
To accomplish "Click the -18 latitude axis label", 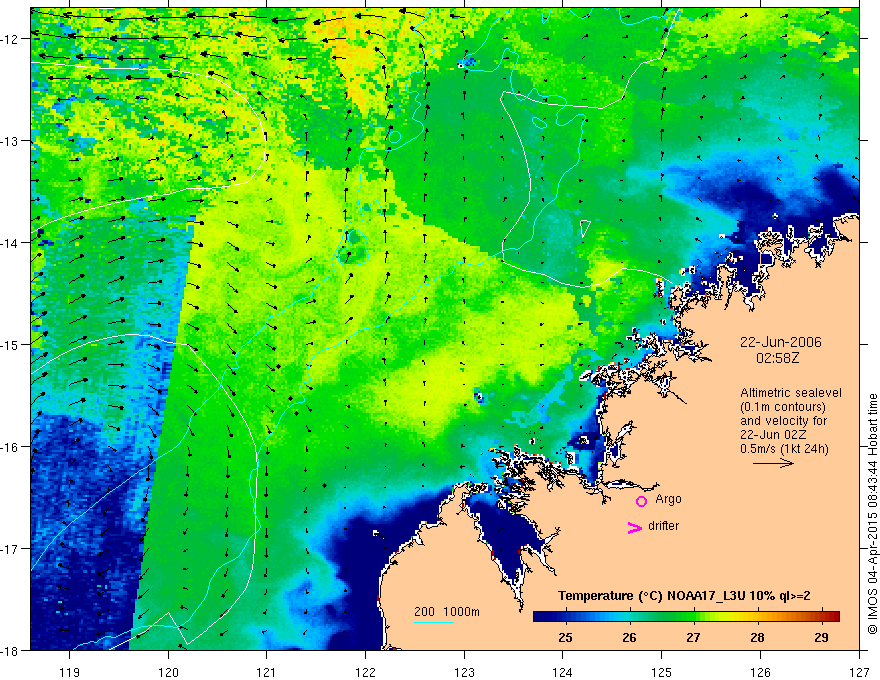I will 10,651.
